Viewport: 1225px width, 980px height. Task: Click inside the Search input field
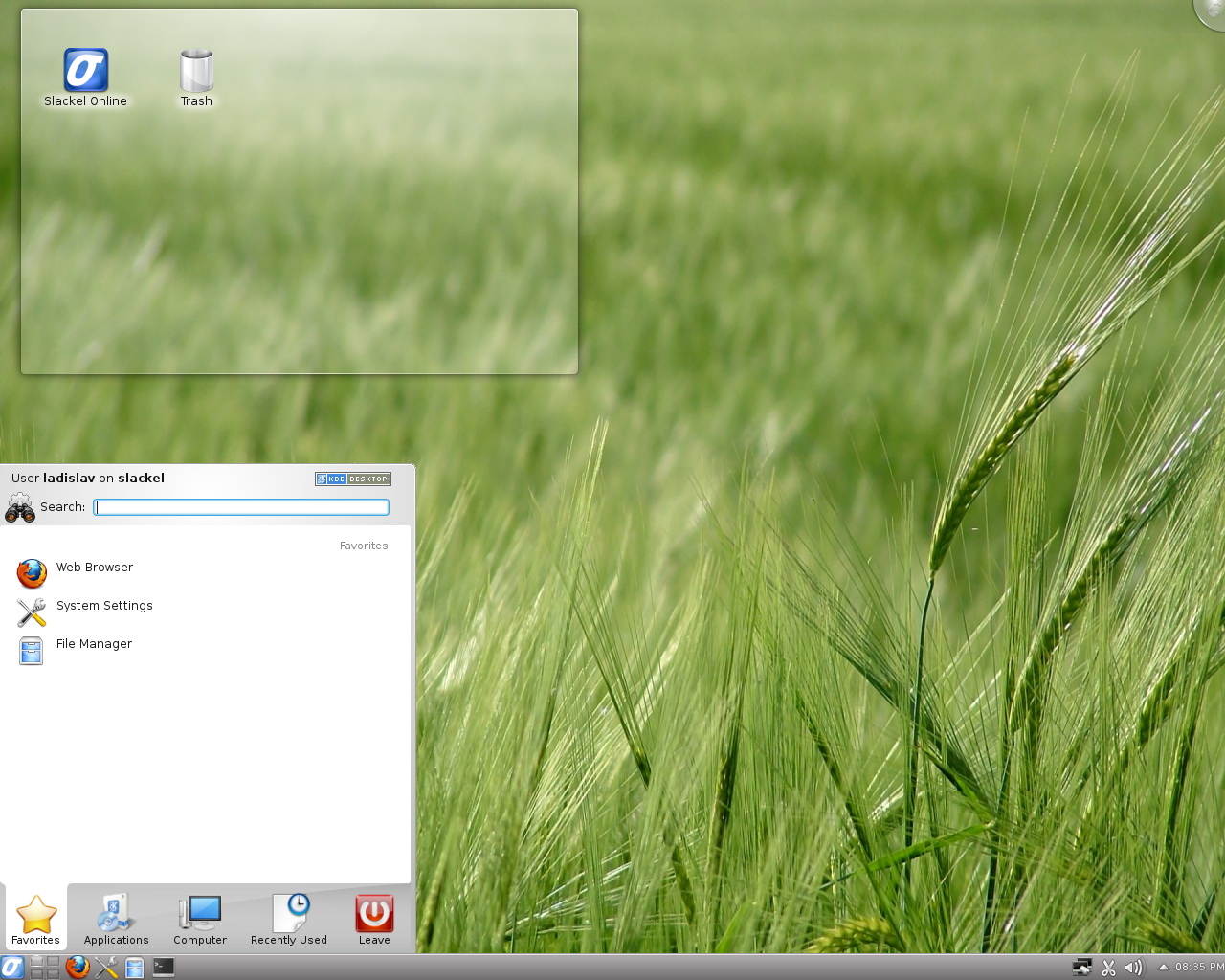[240, 507]
